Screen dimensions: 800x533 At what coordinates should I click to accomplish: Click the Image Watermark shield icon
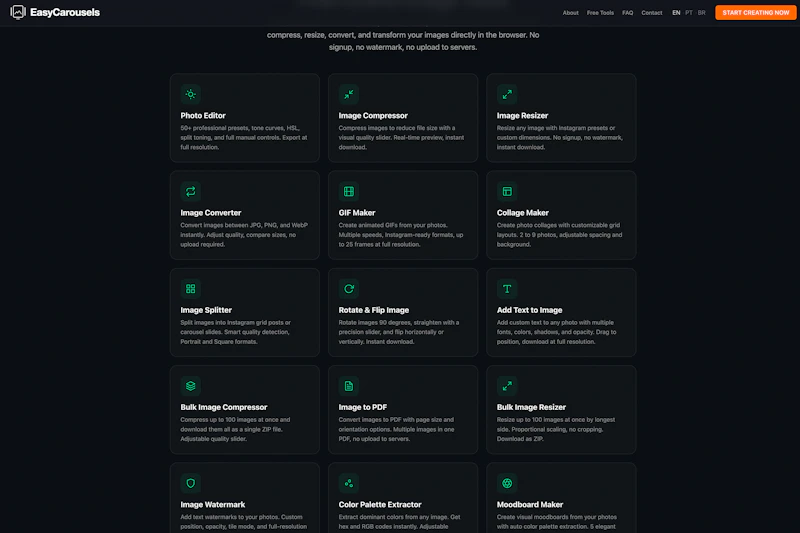click(x=190, y=483)
